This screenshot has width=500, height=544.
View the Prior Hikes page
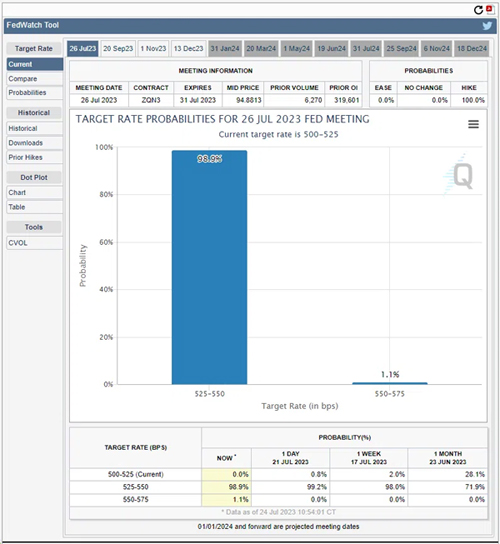[34, 158]
